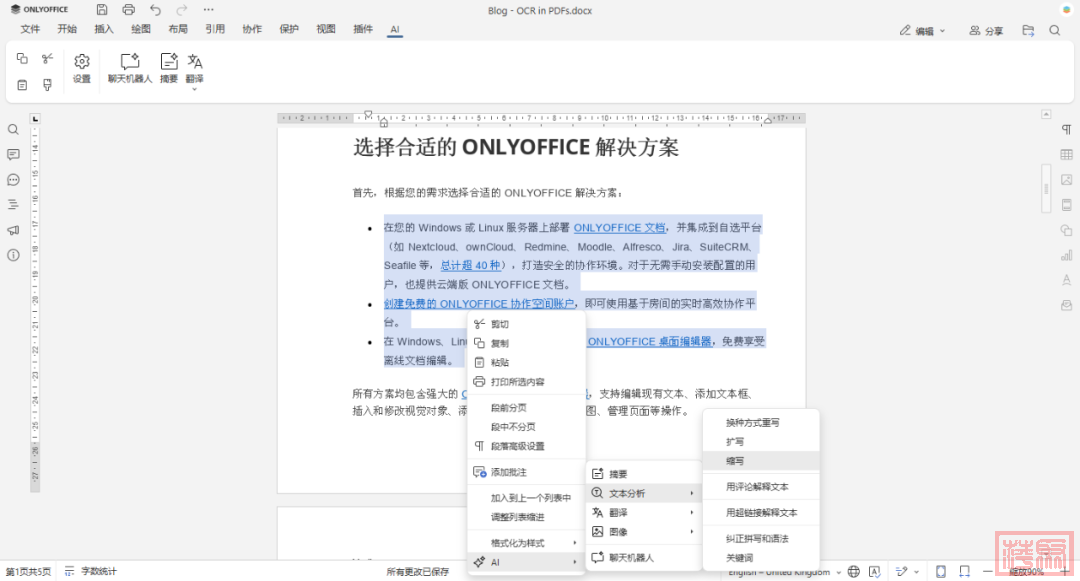The height and width of the screenshot is (581, 1080).
Task: Click the vertical scrollbar thumb
Action: 1046,188
